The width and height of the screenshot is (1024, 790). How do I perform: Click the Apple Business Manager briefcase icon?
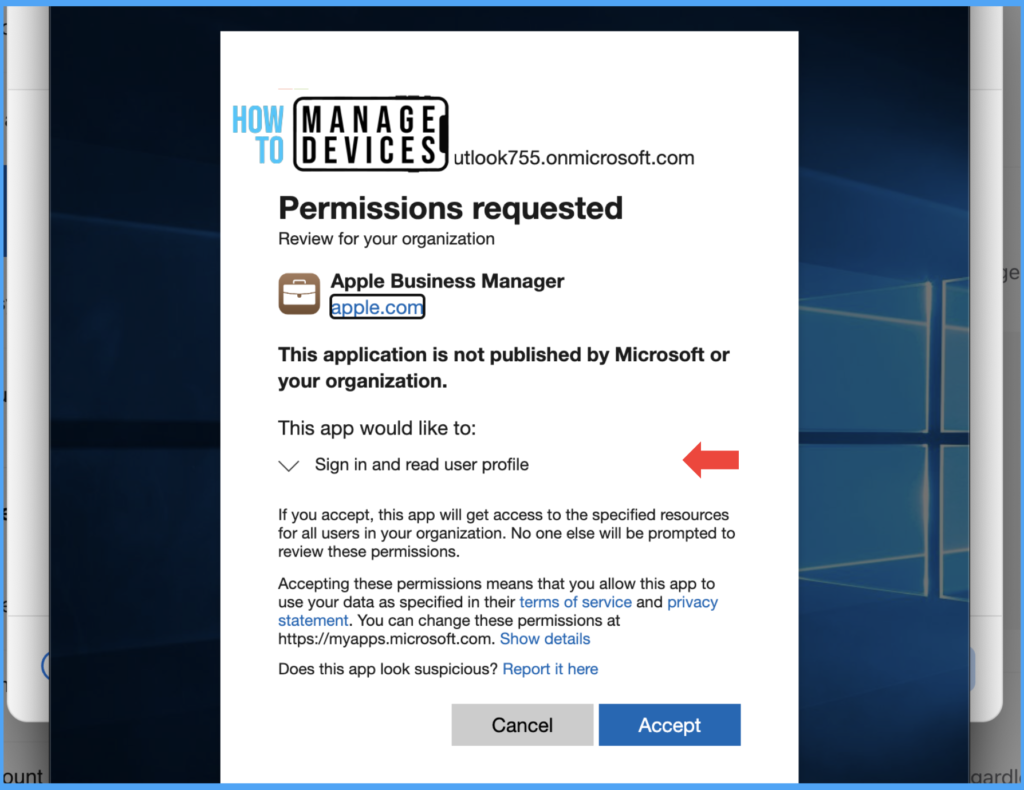(x=299, y=294)
